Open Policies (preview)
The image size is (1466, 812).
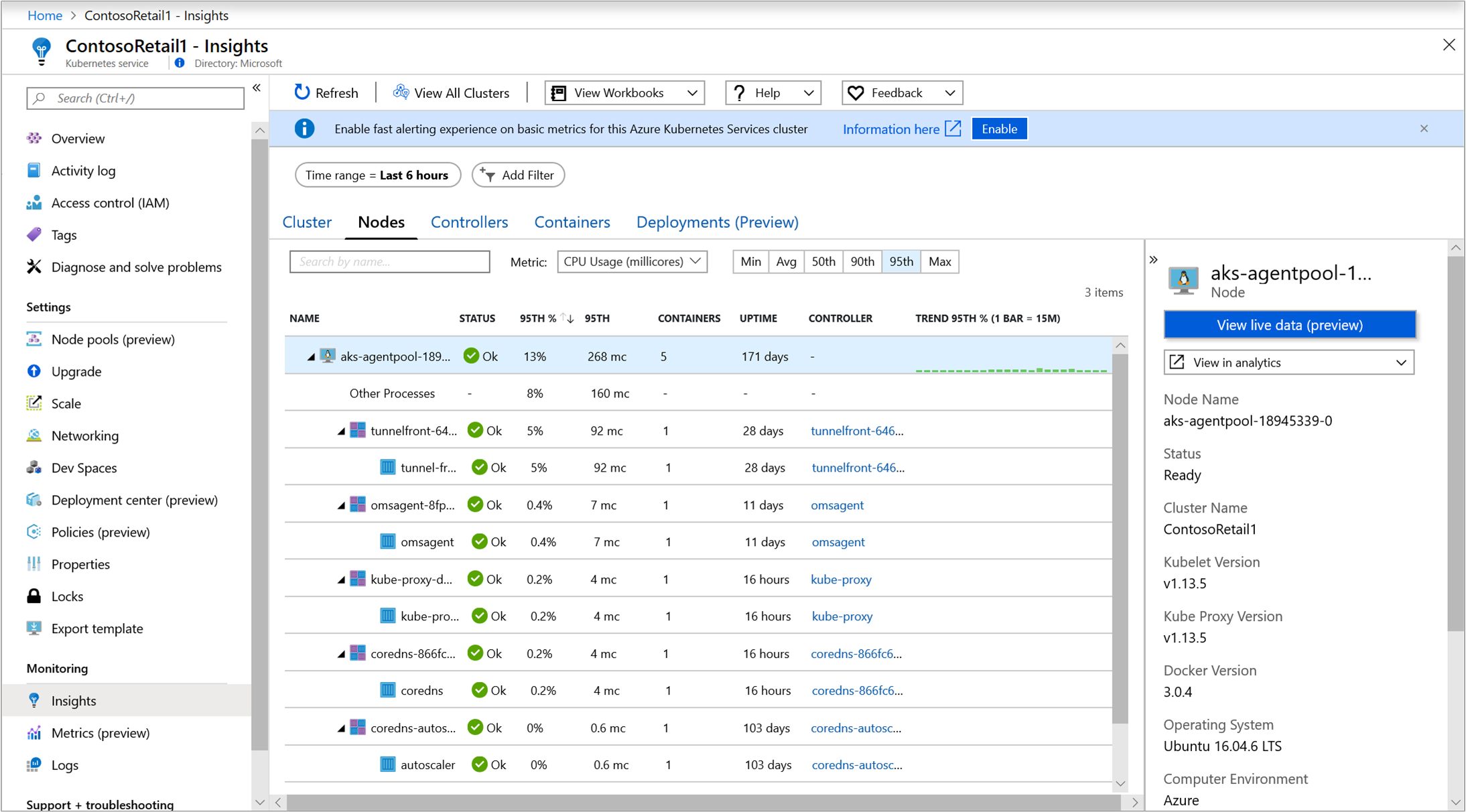101,532
